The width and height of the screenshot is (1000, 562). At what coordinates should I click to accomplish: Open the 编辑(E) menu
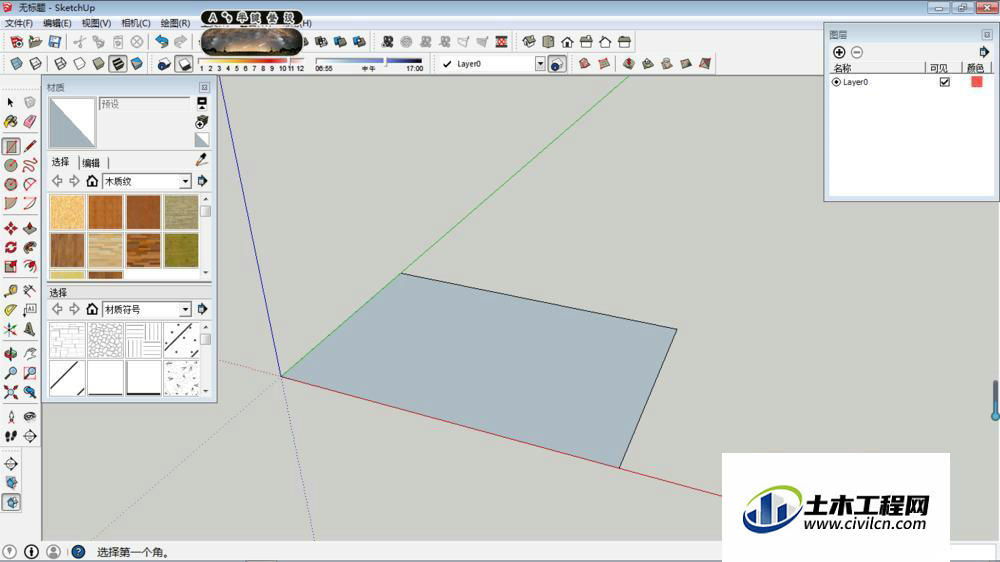click(x=57, y=23)
